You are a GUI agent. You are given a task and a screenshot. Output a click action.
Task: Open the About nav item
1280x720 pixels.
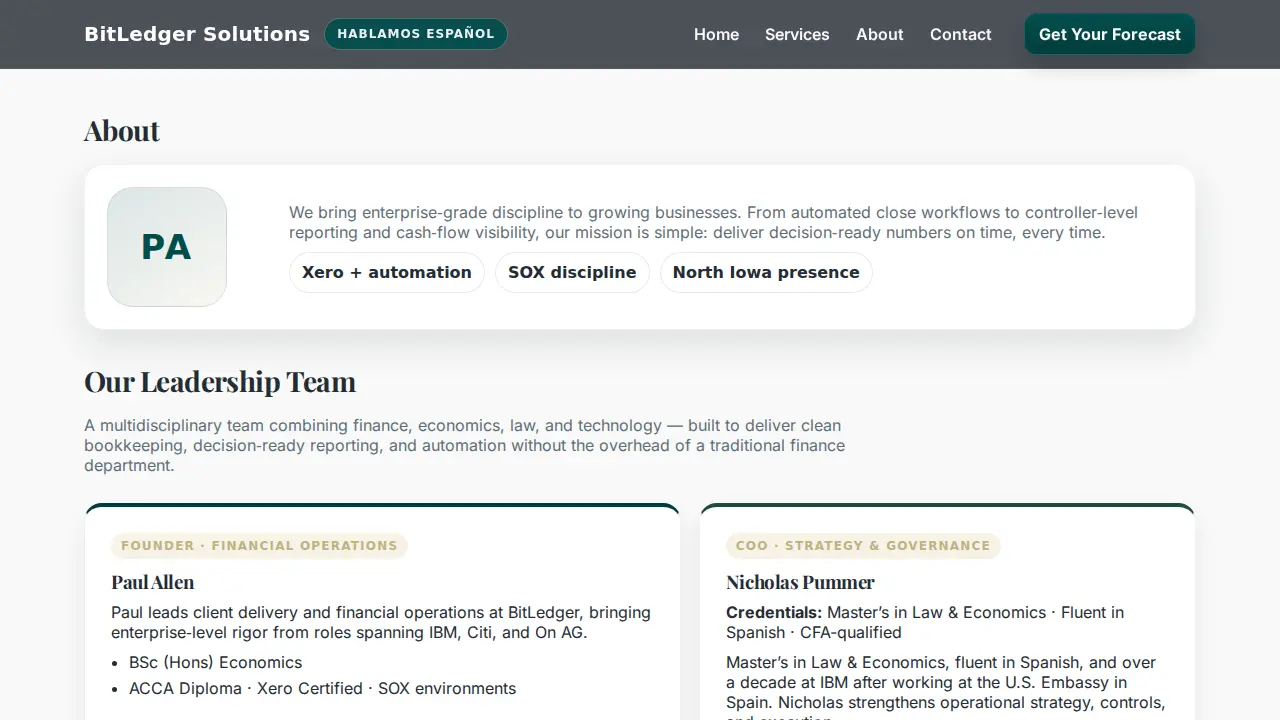coord(880,34)
